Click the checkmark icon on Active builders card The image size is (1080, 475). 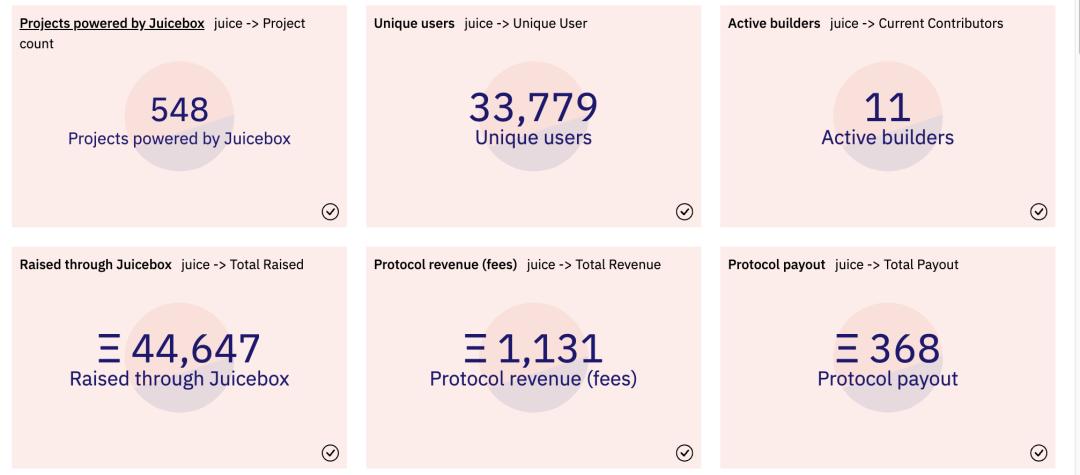pyautogui.click(x=1038, y=211)
